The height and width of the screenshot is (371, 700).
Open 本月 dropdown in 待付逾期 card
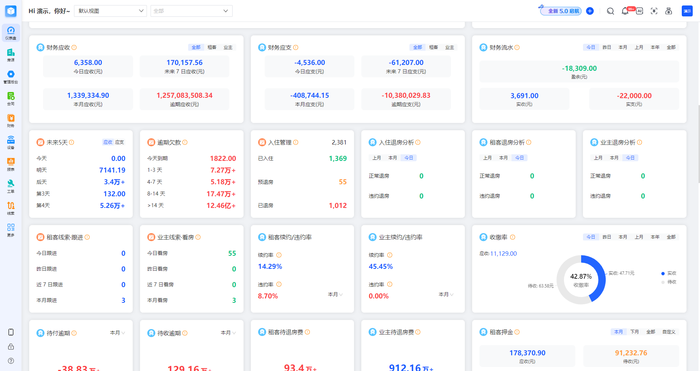point(117,333)
